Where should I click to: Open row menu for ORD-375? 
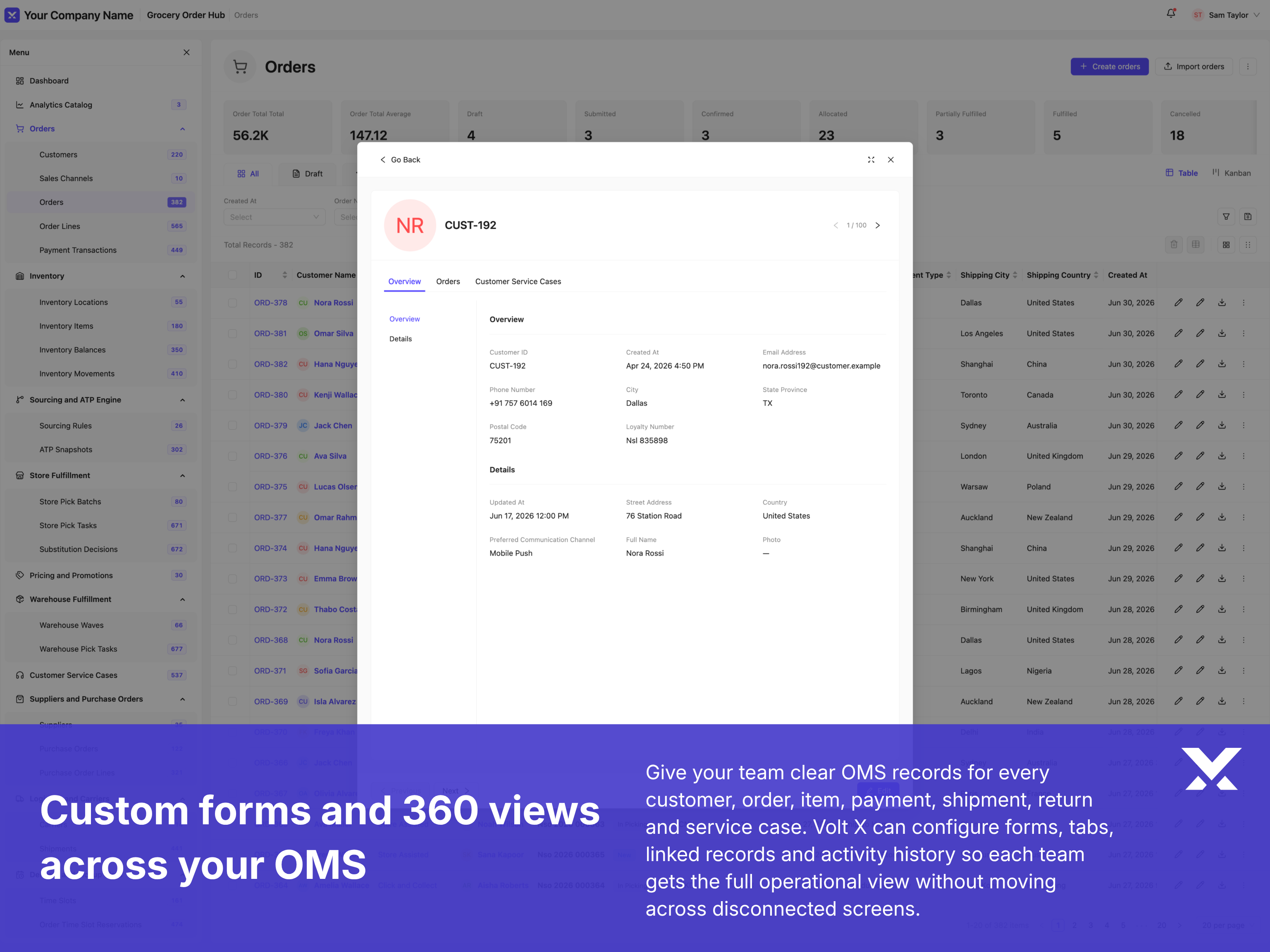[x=1244, y=487]
